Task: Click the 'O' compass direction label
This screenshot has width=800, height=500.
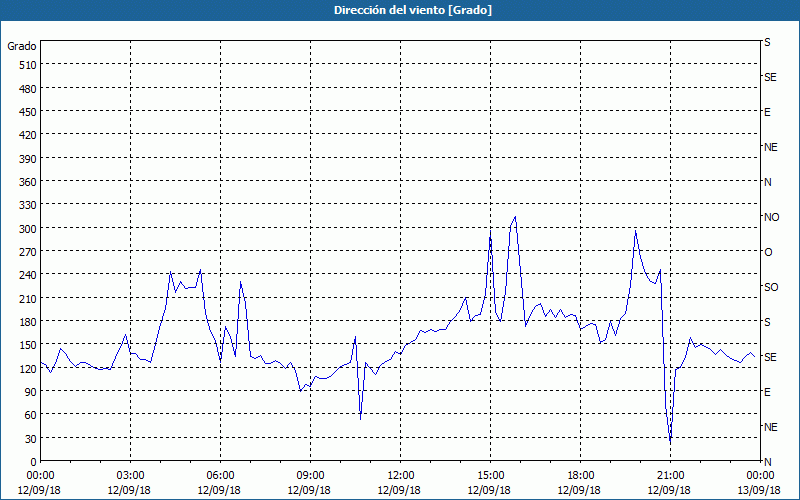Action: click(x=768, y=253)
